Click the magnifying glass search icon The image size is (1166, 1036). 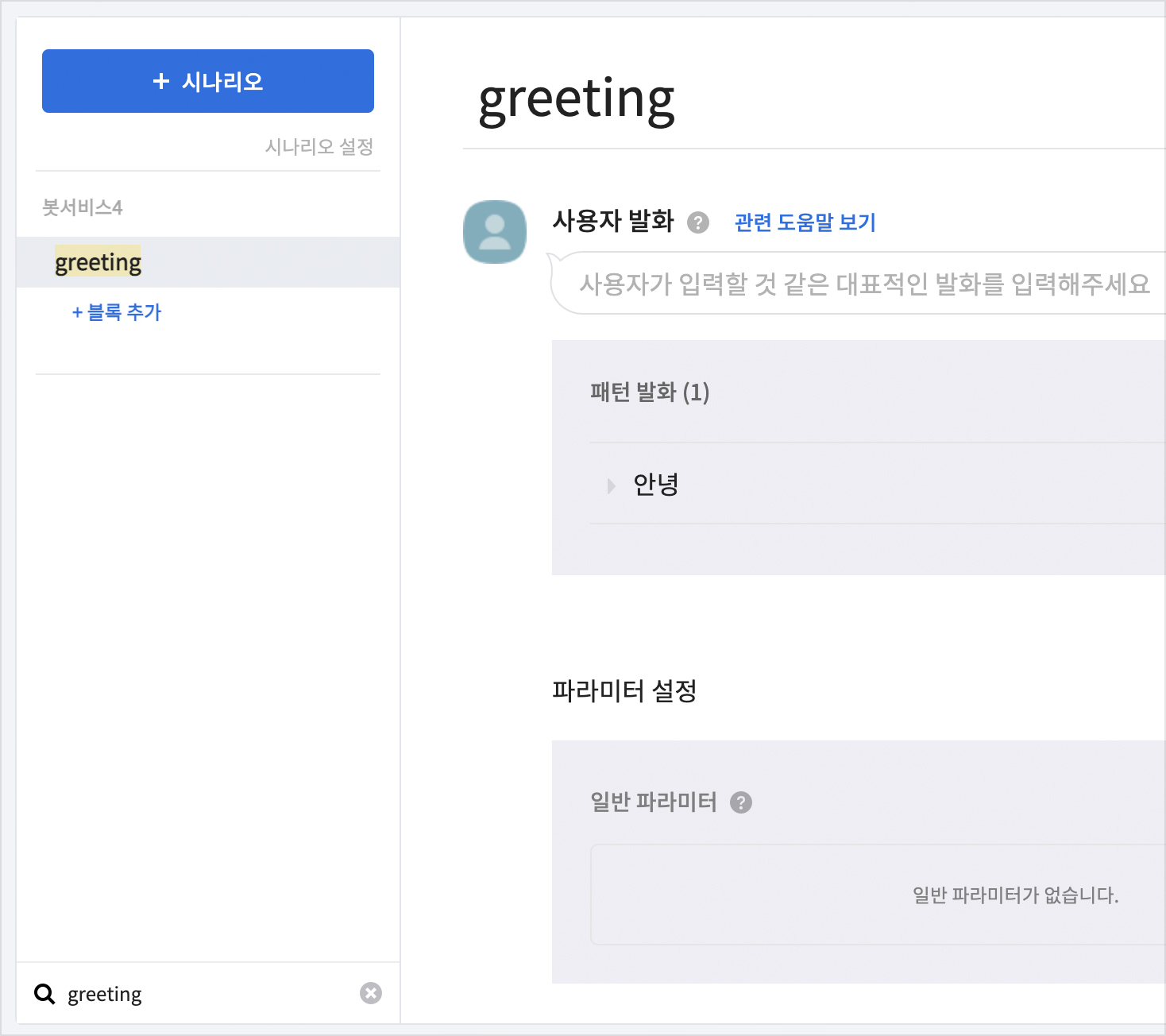click(x=44, y=994)
